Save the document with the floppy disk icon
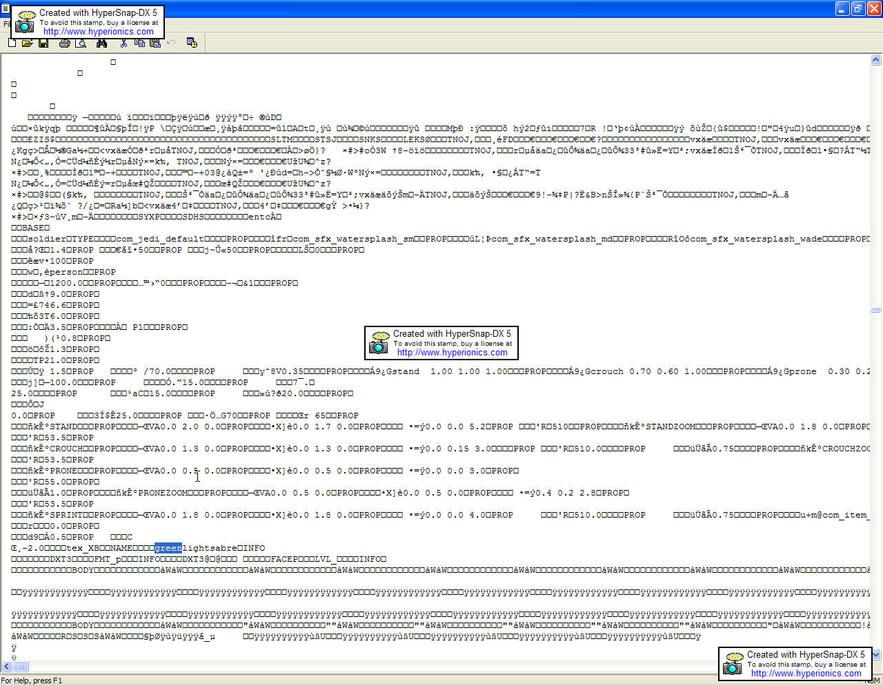 pyautogui.click(x=43, y=43)
